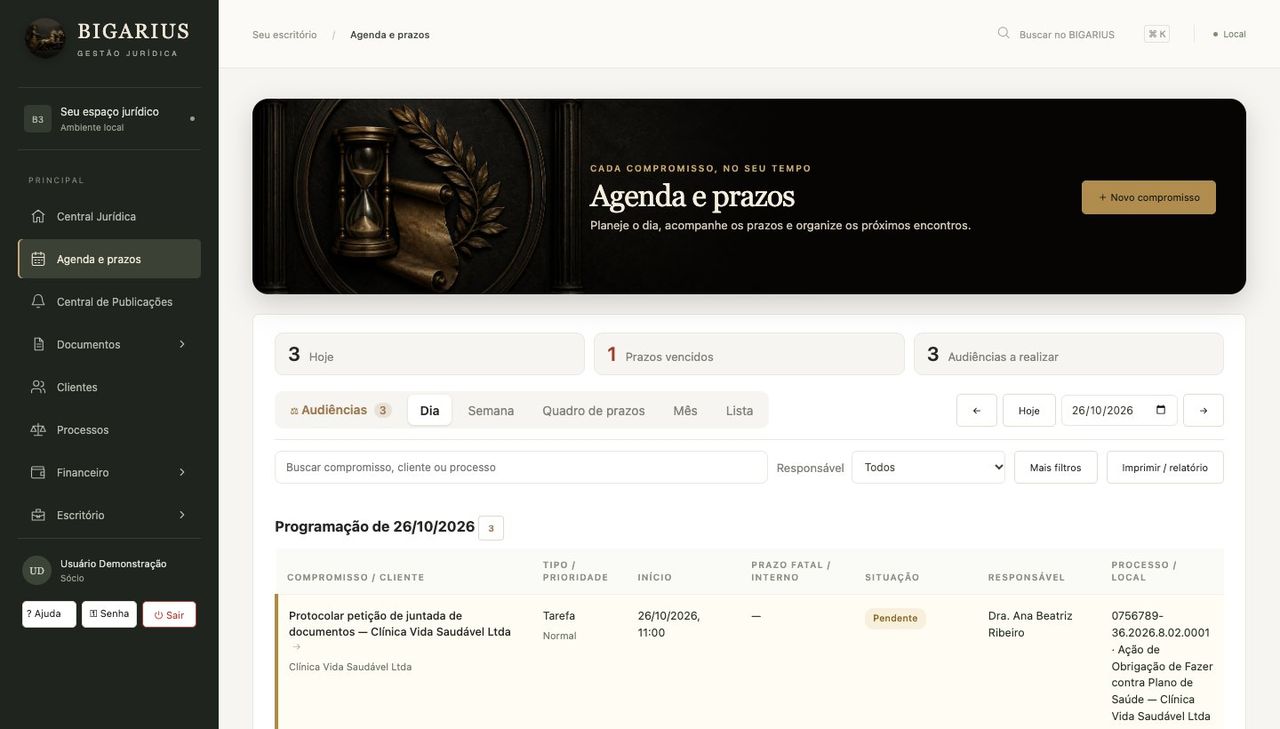Expand Mais filtros options
The width and height of the screenshot is (1280, 729).
tap(1055, 467)
